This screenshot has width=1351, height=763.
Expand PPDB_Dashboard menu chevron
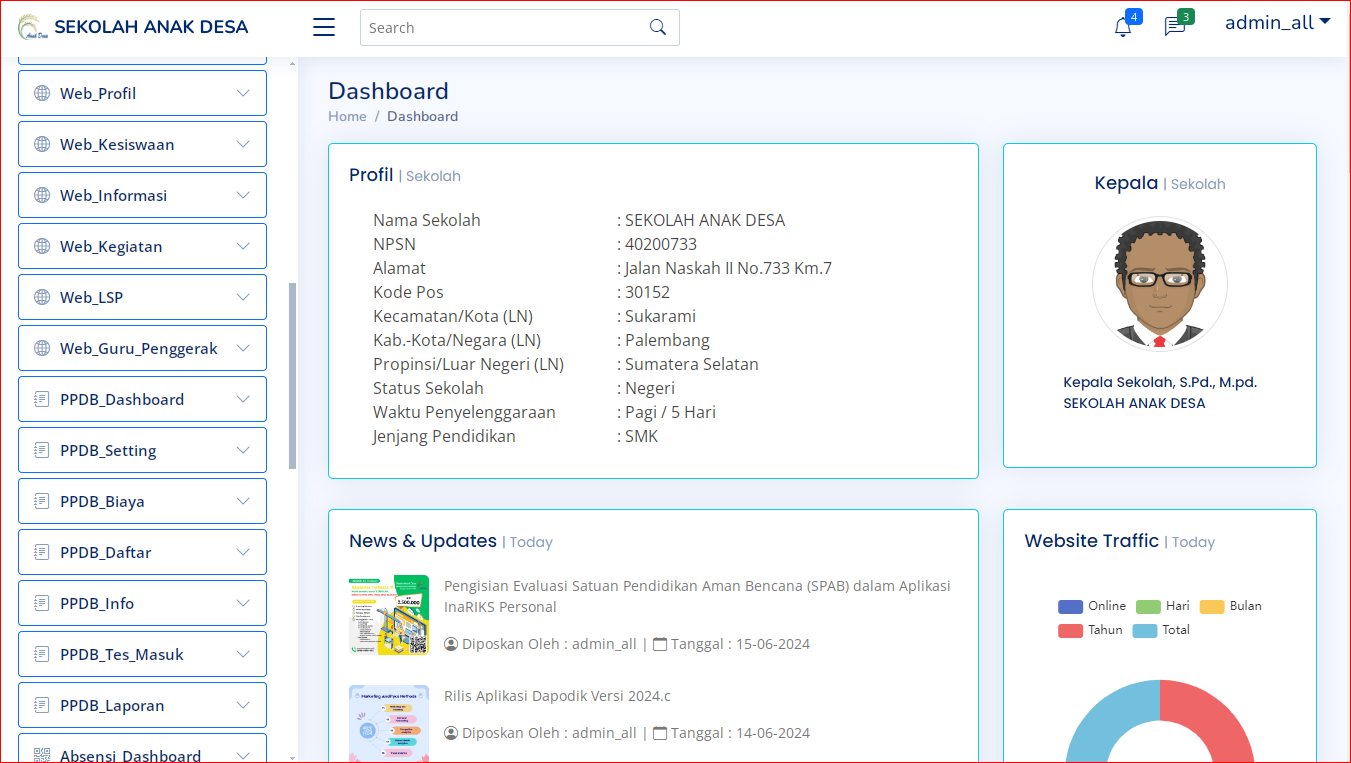pyautogui.click(x=243, y=399)
